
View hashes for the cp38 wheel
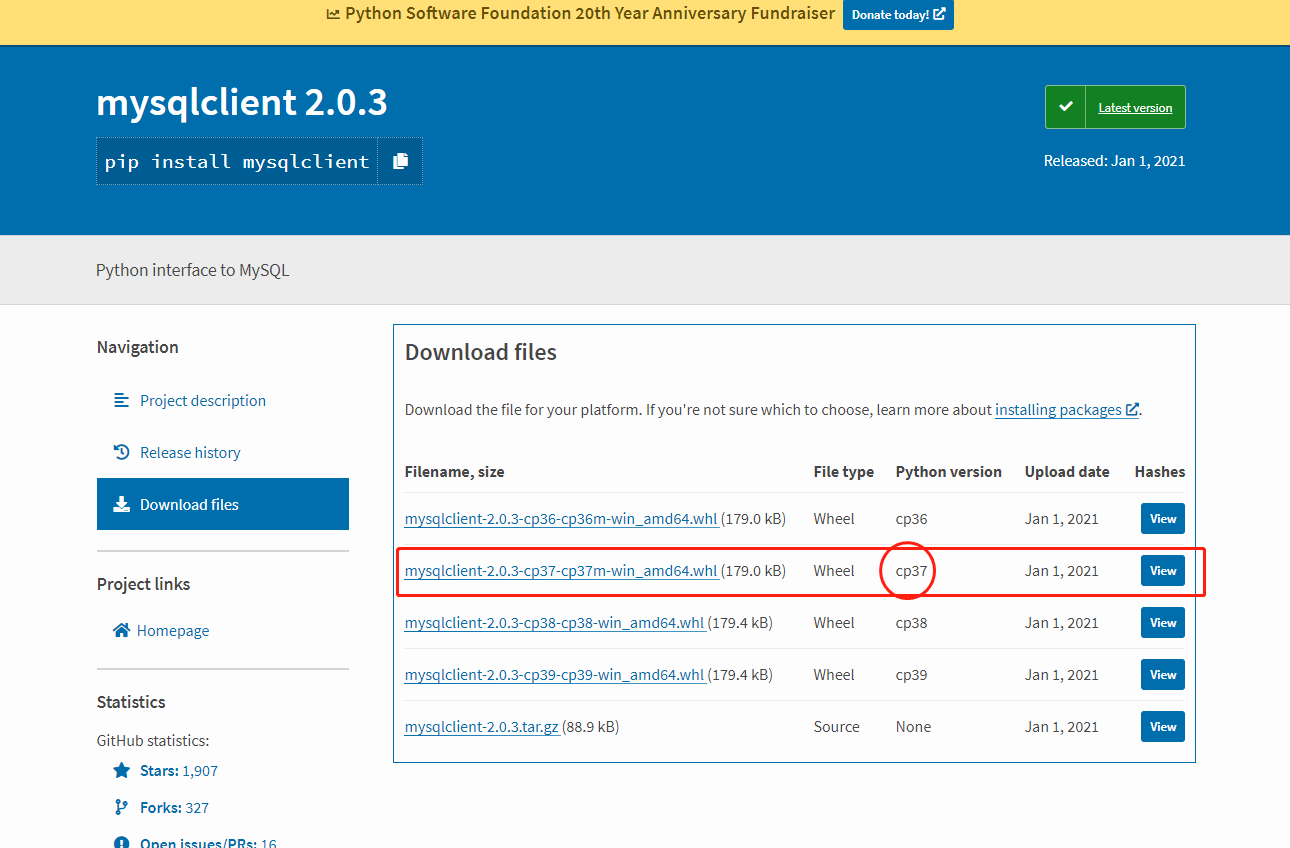(1163, 622)
